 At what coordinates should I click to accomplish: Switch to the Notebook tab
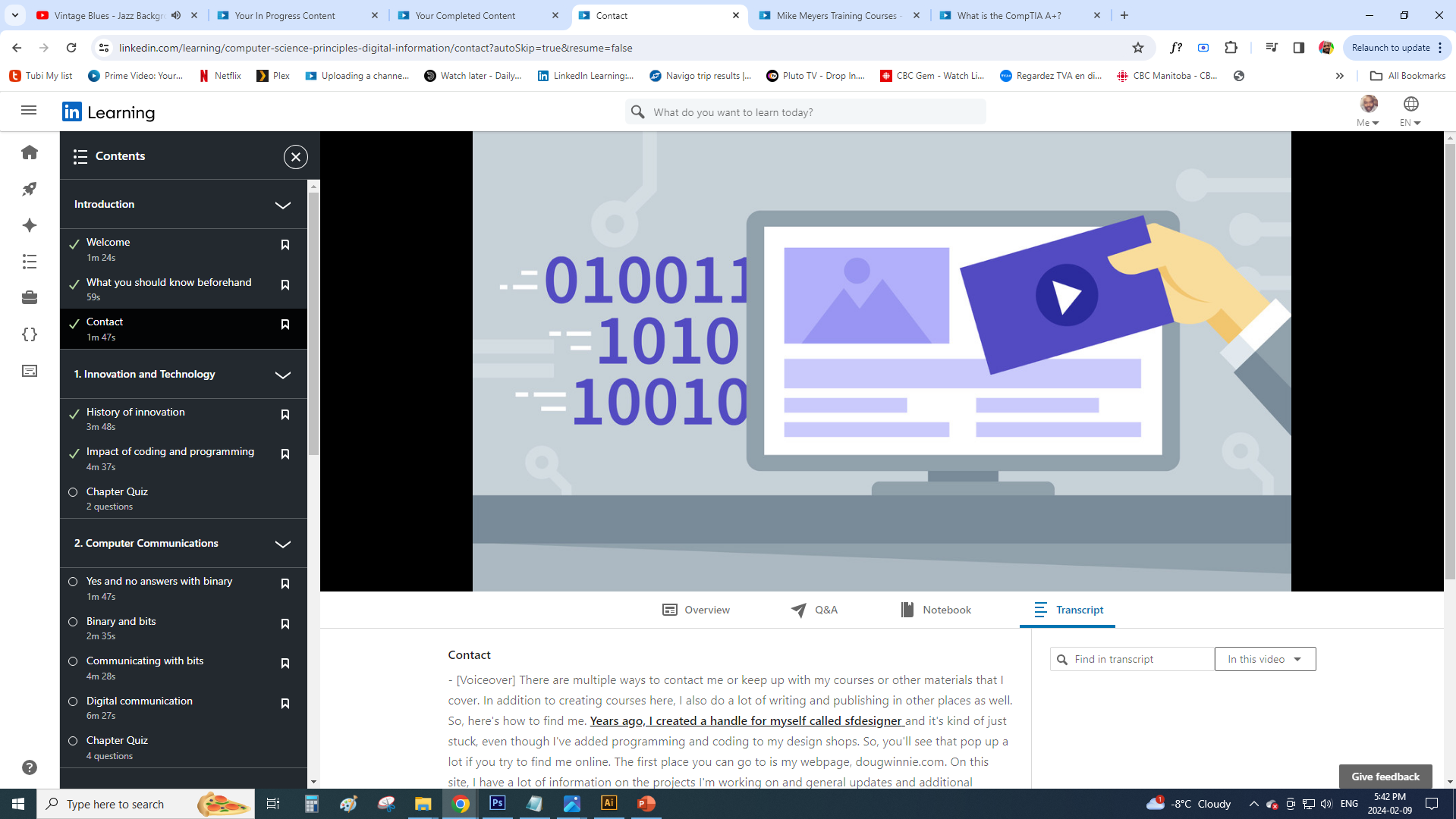[x=936, y=610]
